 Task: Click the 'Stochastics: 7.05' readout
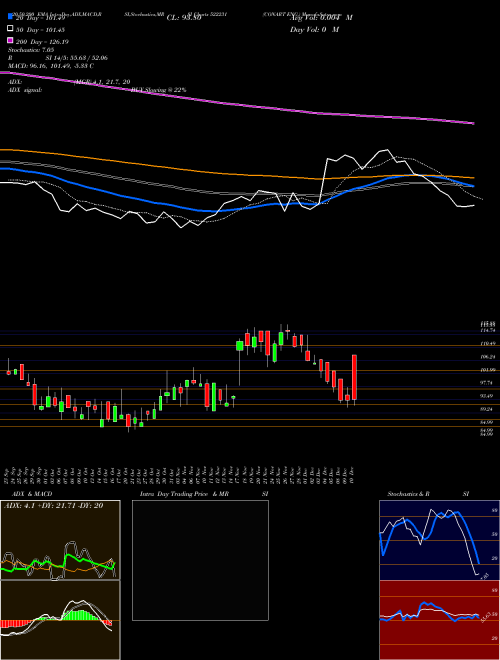pos(30,50)
